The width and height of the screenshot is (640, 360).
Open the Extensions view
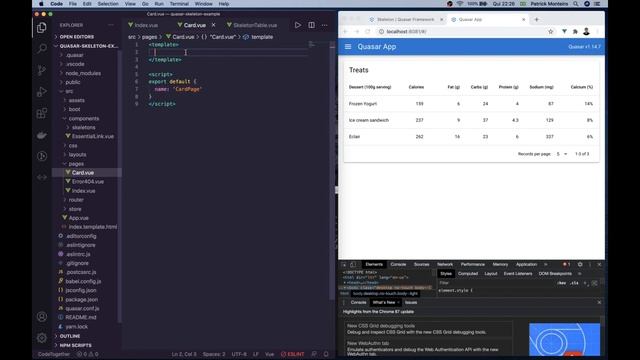(x=42, y=113)
